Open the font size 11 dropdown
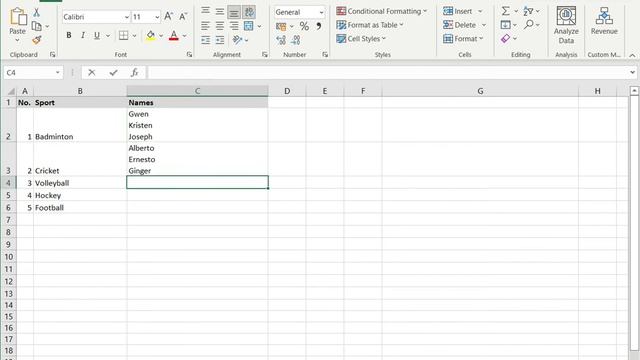The image size is (640, 360). click(157, 17)
